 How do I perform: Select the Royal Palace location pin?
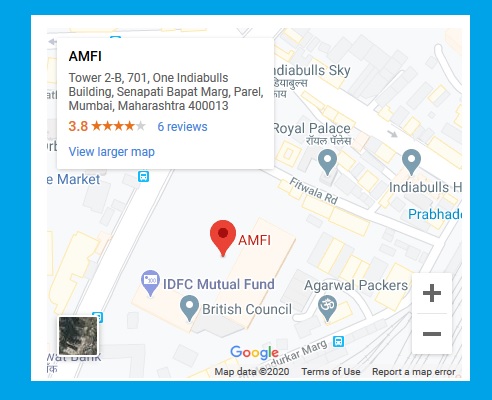pos(327,162)
